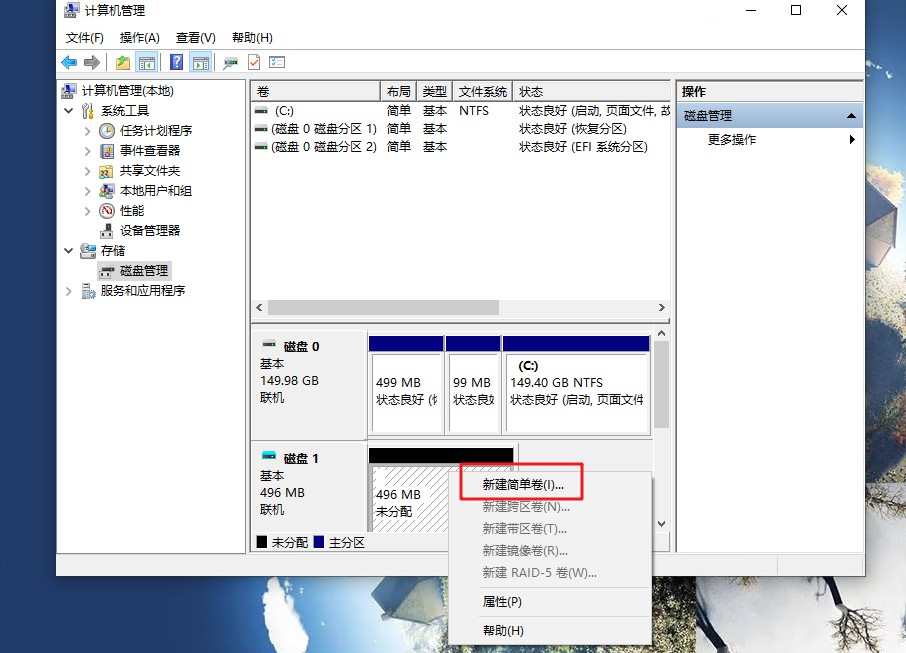Click the disk view scroll down arrow
The image size is (906, 653).
[662, 524]
